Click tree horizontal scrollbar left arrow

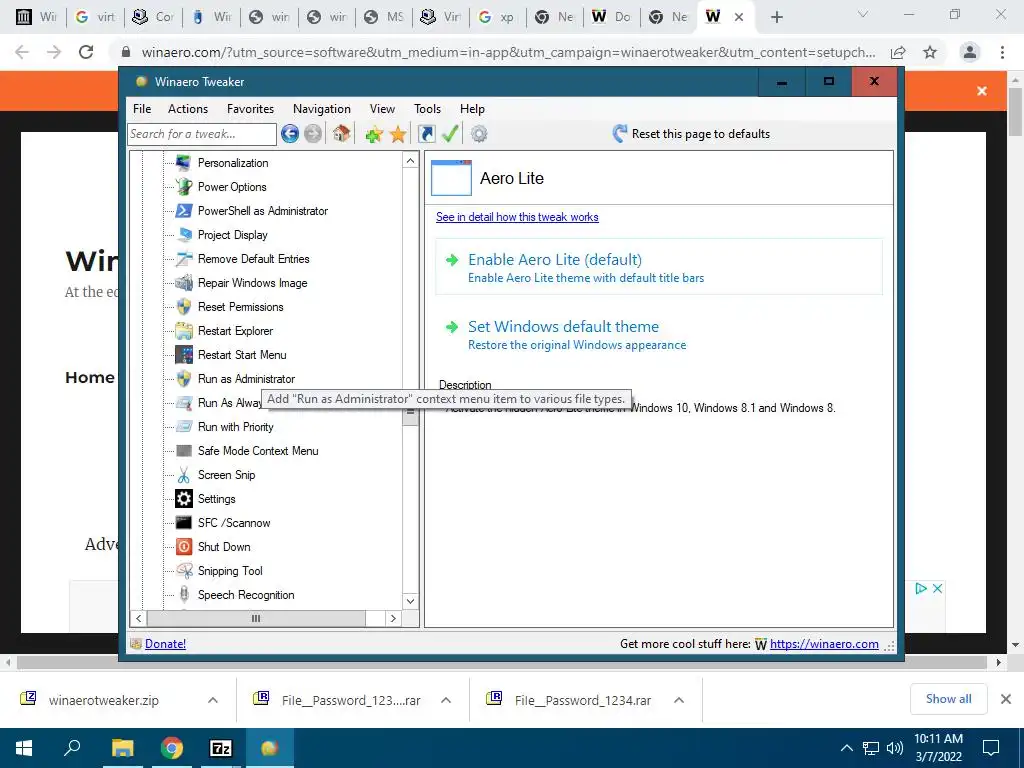tap(138, 618)
